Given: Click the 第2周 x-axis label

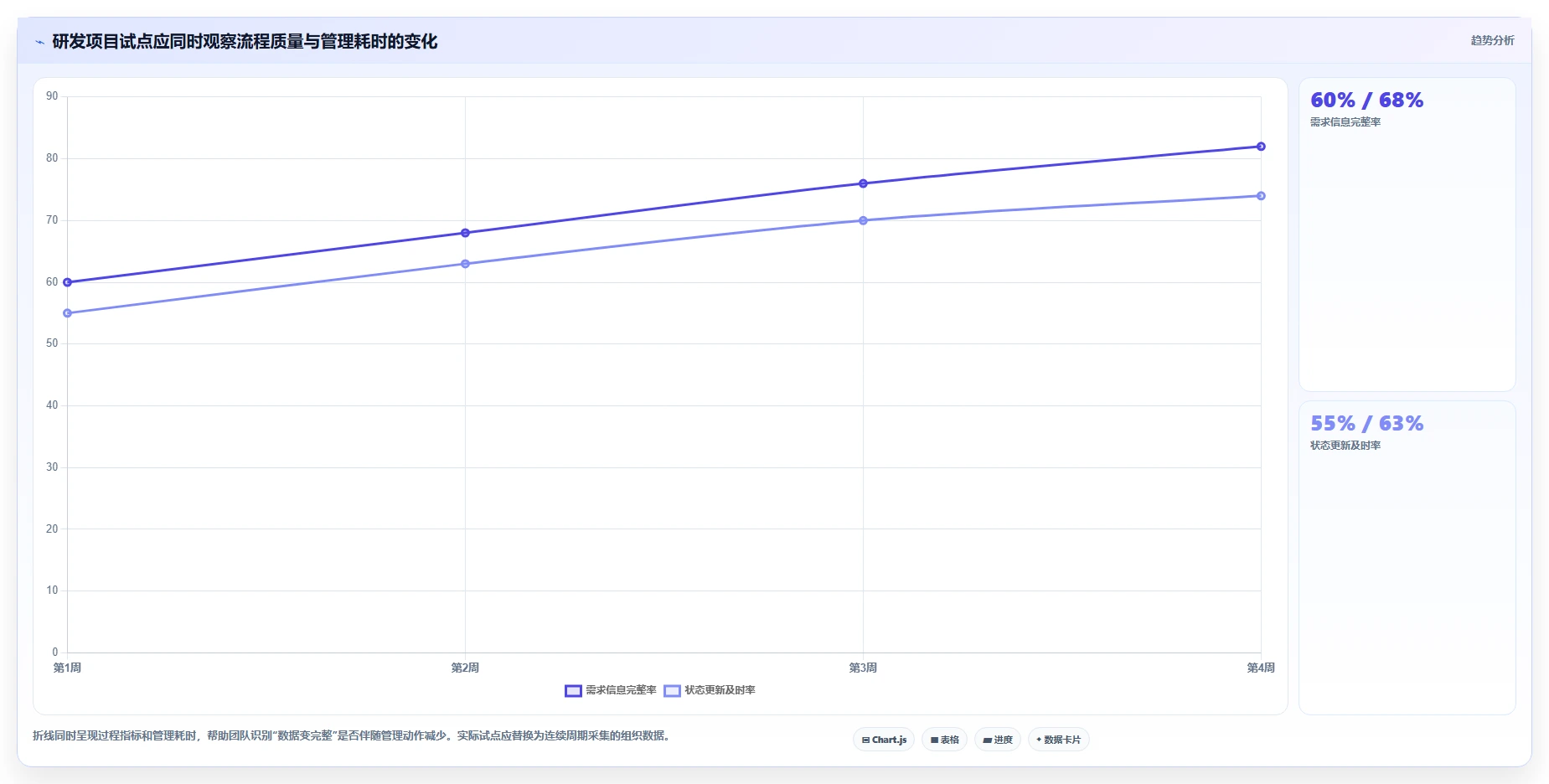Looking at the screenshot, I should pos(465,668).
